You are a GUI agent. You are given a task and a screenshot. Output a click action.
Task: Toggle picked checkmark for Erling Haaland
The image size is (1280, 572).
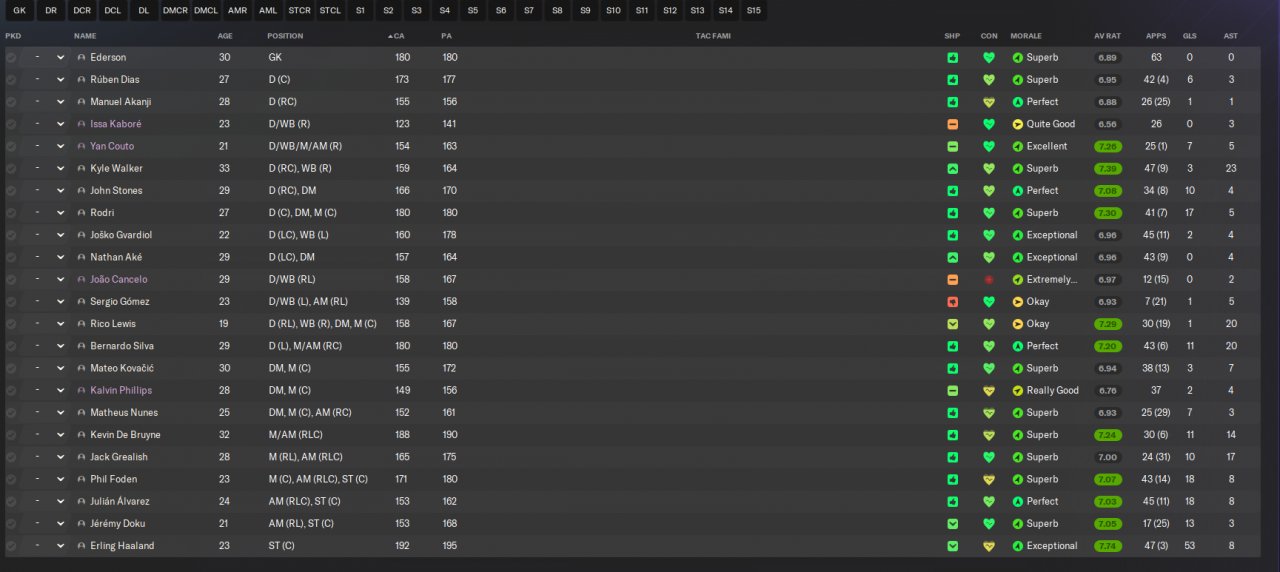(11, 546)
